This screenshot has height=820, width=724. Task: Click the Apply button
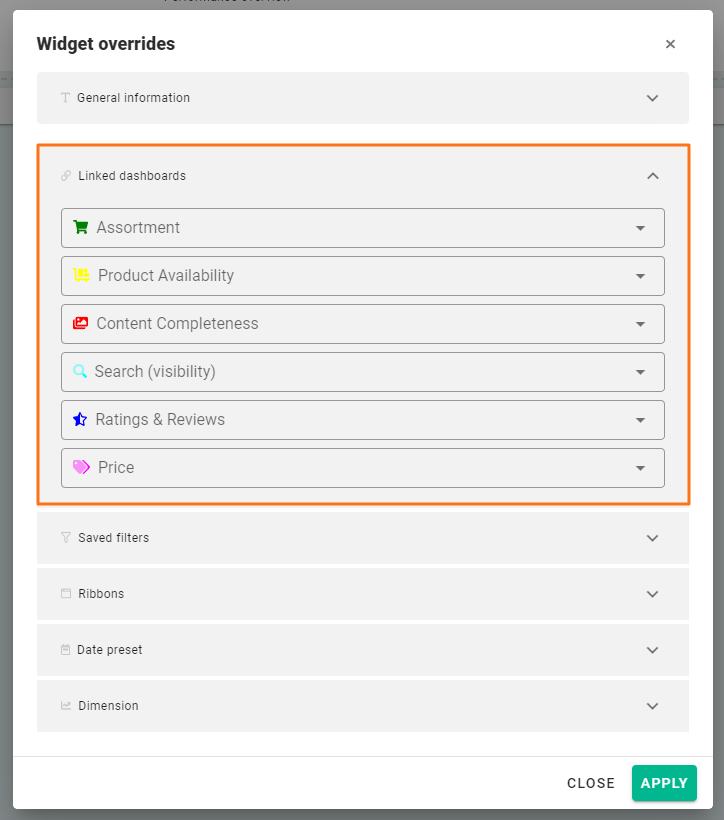point(664,783)
